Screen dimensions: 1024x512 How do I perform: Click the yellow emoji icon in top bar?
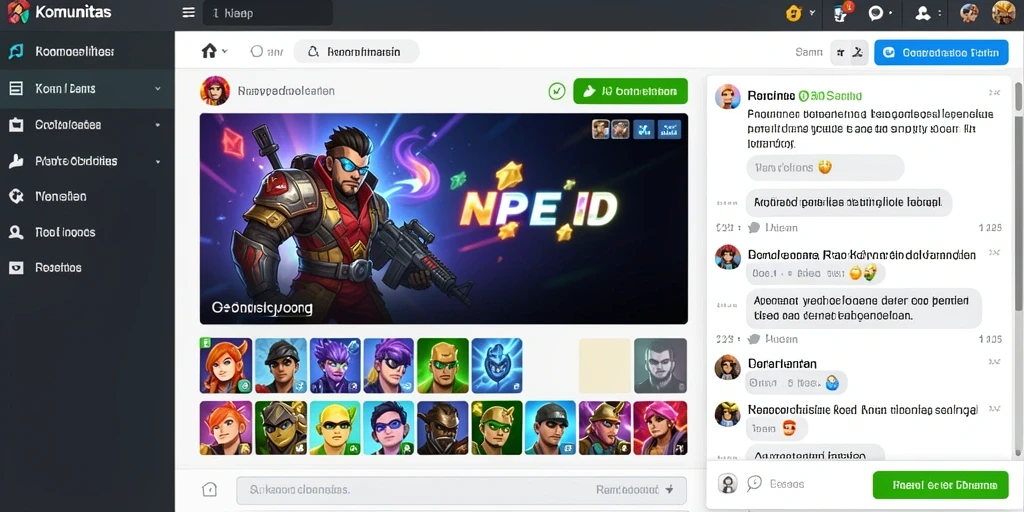793,12
